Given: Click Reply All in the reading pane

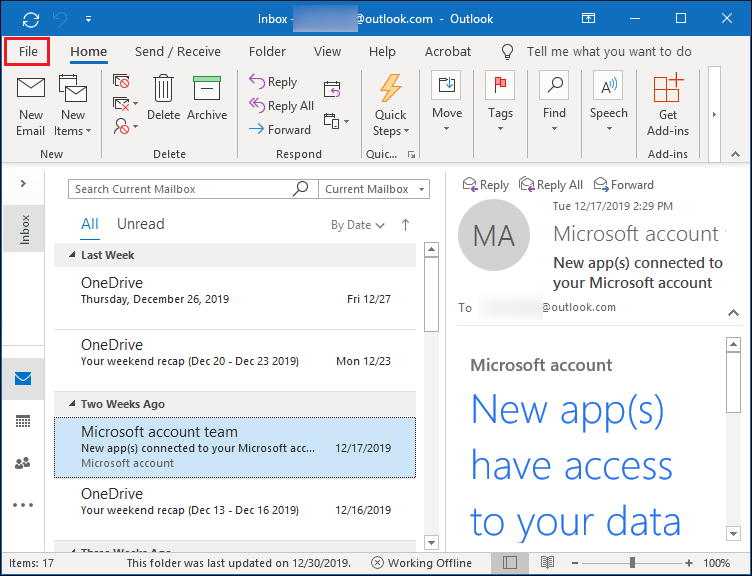Looking at the screenshot, I should point(551,185).
